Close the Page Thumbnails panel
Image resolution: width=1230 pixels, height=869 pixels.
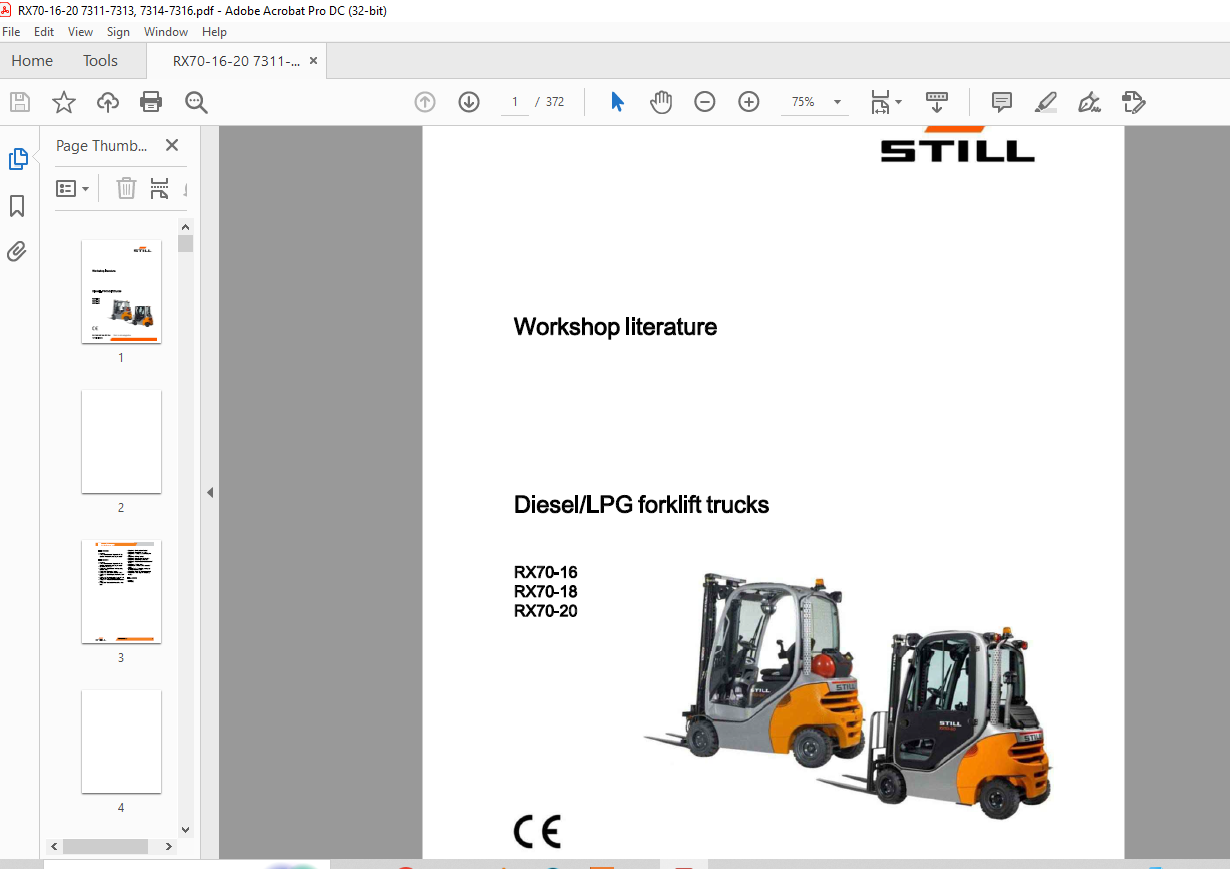pyautogui.click(x=172, y=146)
